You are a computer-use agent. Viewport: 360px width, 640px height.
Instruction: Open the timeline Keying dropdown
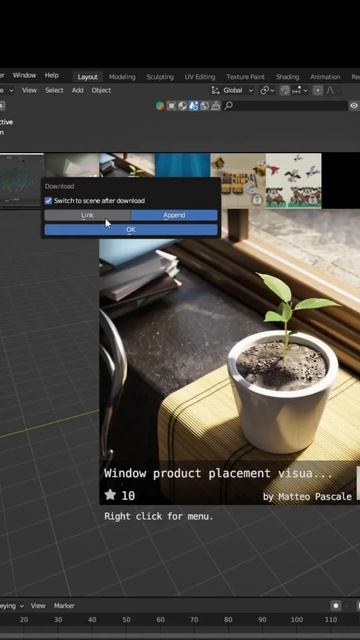(12, 606)
